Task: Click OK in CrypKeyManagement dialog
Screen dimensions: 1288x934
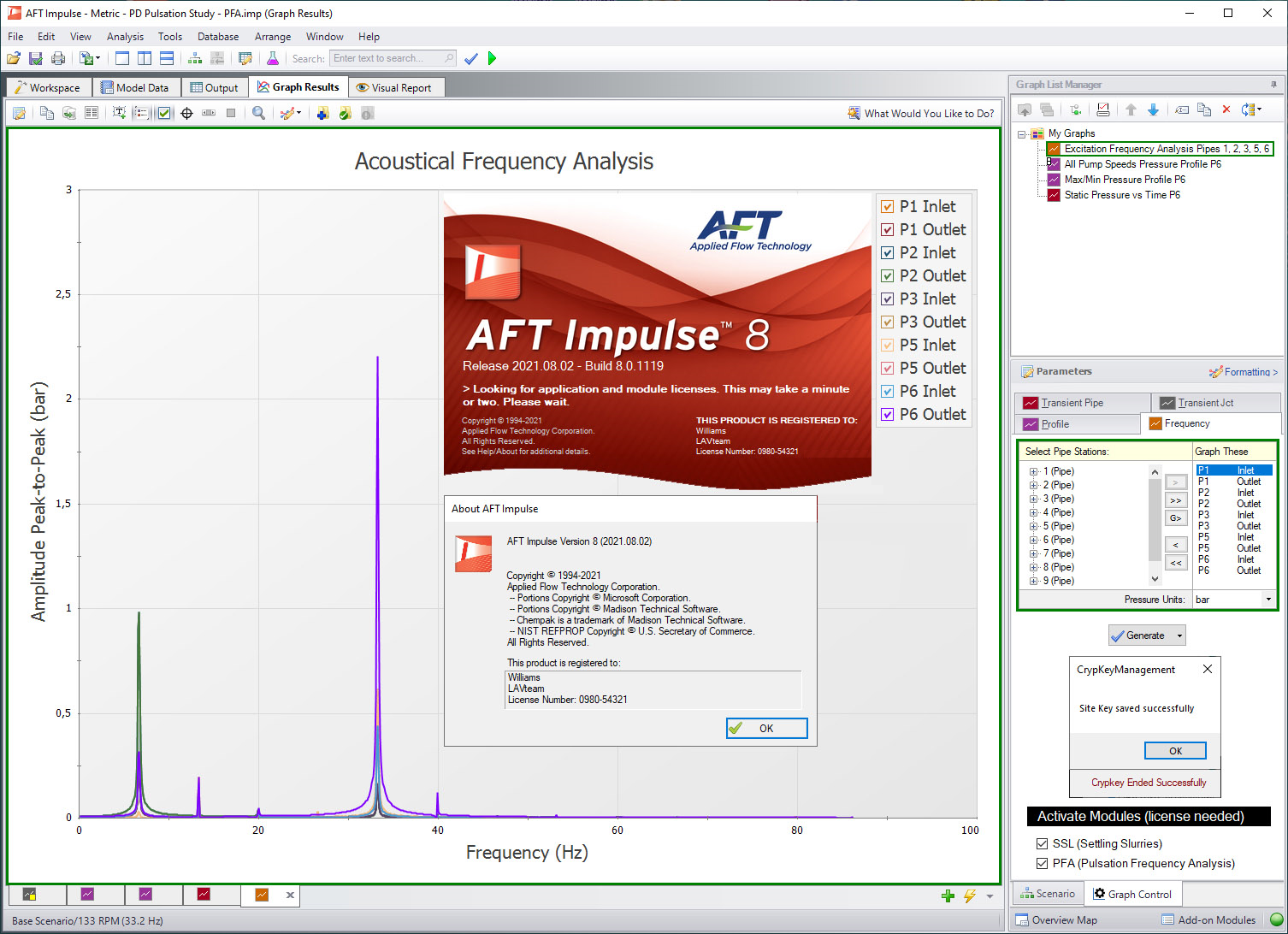Action: click(1175, 751)
